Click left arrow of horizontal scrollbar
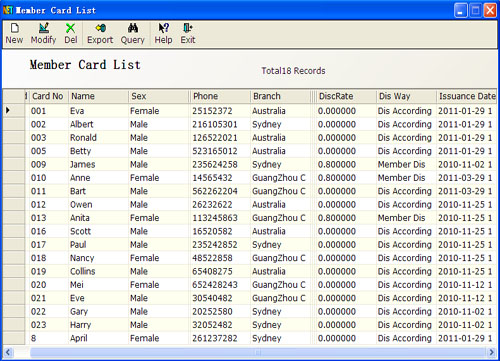 pyautogui.click(x=8, y=352)
